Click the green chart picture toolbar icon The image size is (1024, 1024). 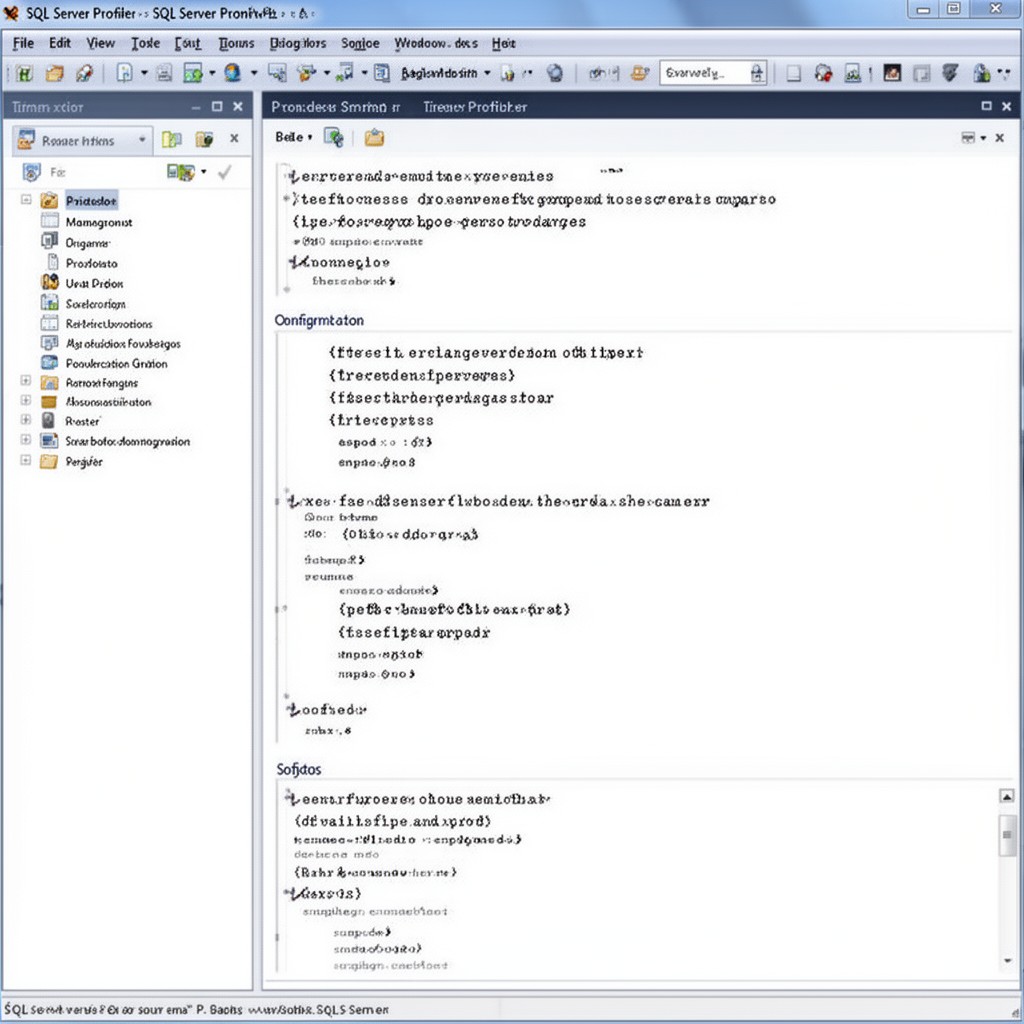click(x=193, y=73)
